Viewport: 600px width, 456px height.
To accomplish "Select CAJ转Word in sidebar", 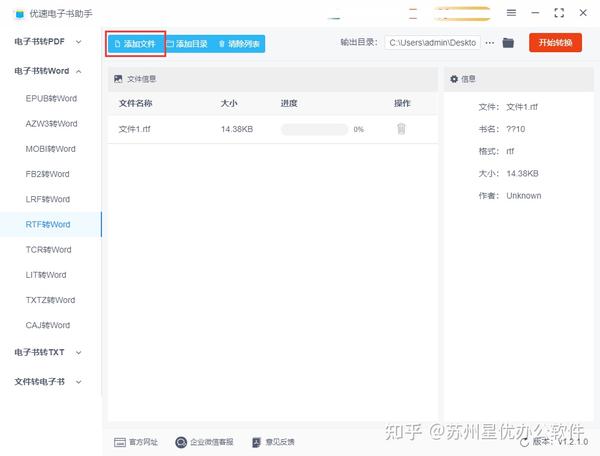I will point(48,326).
